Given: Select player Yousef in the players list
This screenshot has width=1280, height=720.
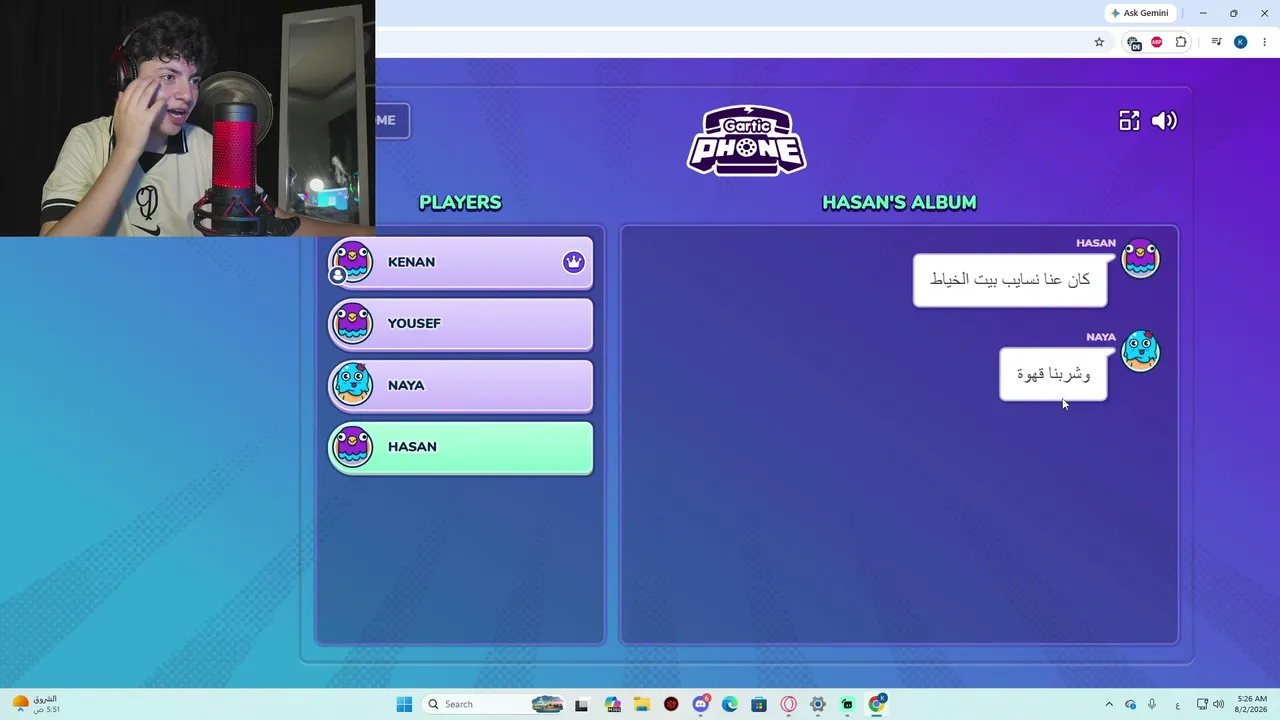Looking at the screenshot, I should 461,324.
